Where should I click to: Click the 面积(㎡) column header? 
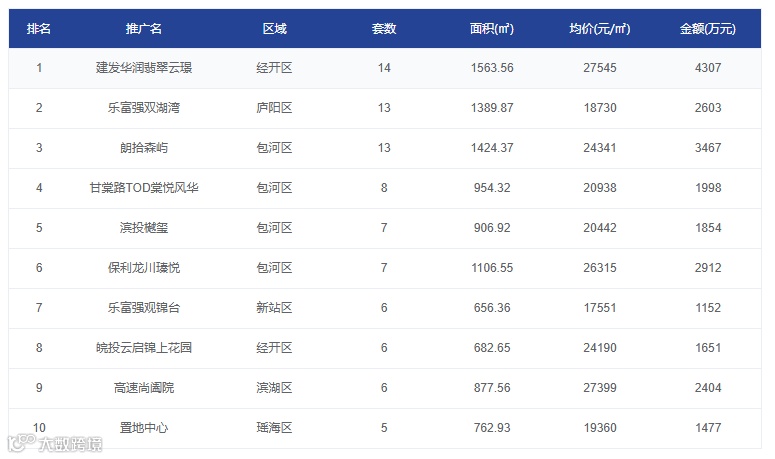[492, 29]
